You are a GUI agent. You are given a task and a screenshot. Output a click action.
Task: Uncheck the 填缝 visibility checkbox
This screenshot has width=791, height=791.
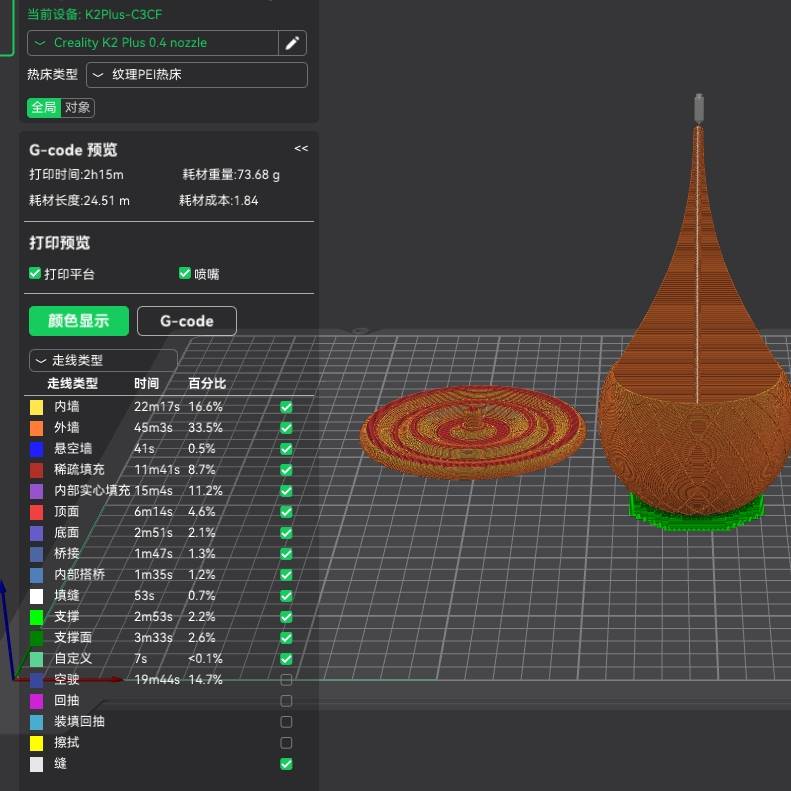click(x=286, y=596)
